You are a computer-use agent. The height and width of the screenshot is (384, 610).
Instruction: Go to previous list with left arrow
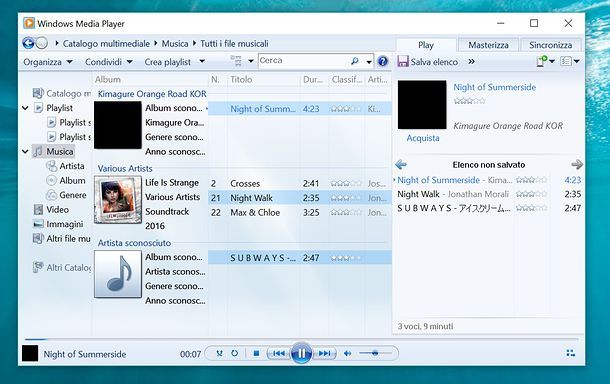pos(401,165)
